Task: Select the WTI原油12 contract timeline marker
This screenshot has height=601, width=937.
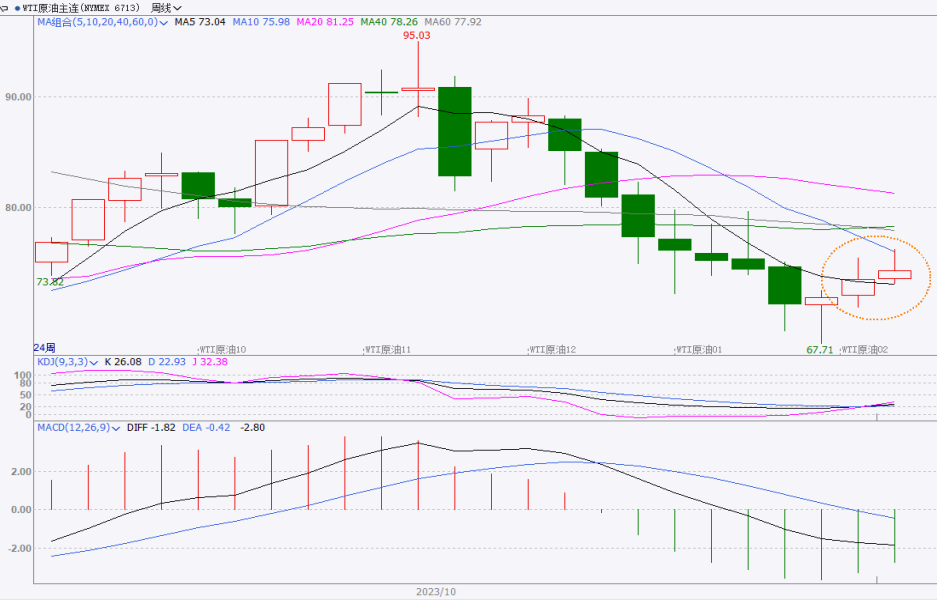Action: [551, 349]
